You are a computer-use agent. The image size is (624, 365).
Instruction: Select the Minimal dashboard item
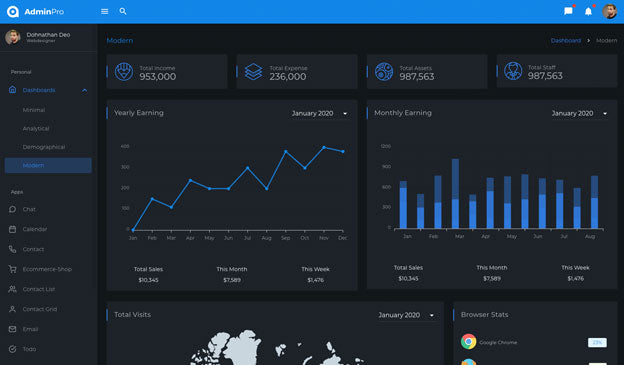[34, 110]
